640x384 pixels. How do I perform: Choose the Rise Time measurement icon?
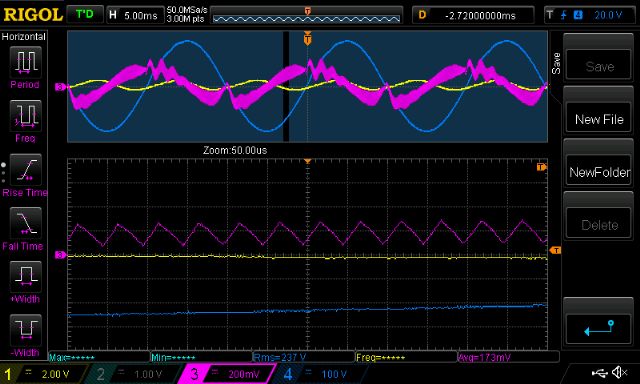tap(25, 170)
